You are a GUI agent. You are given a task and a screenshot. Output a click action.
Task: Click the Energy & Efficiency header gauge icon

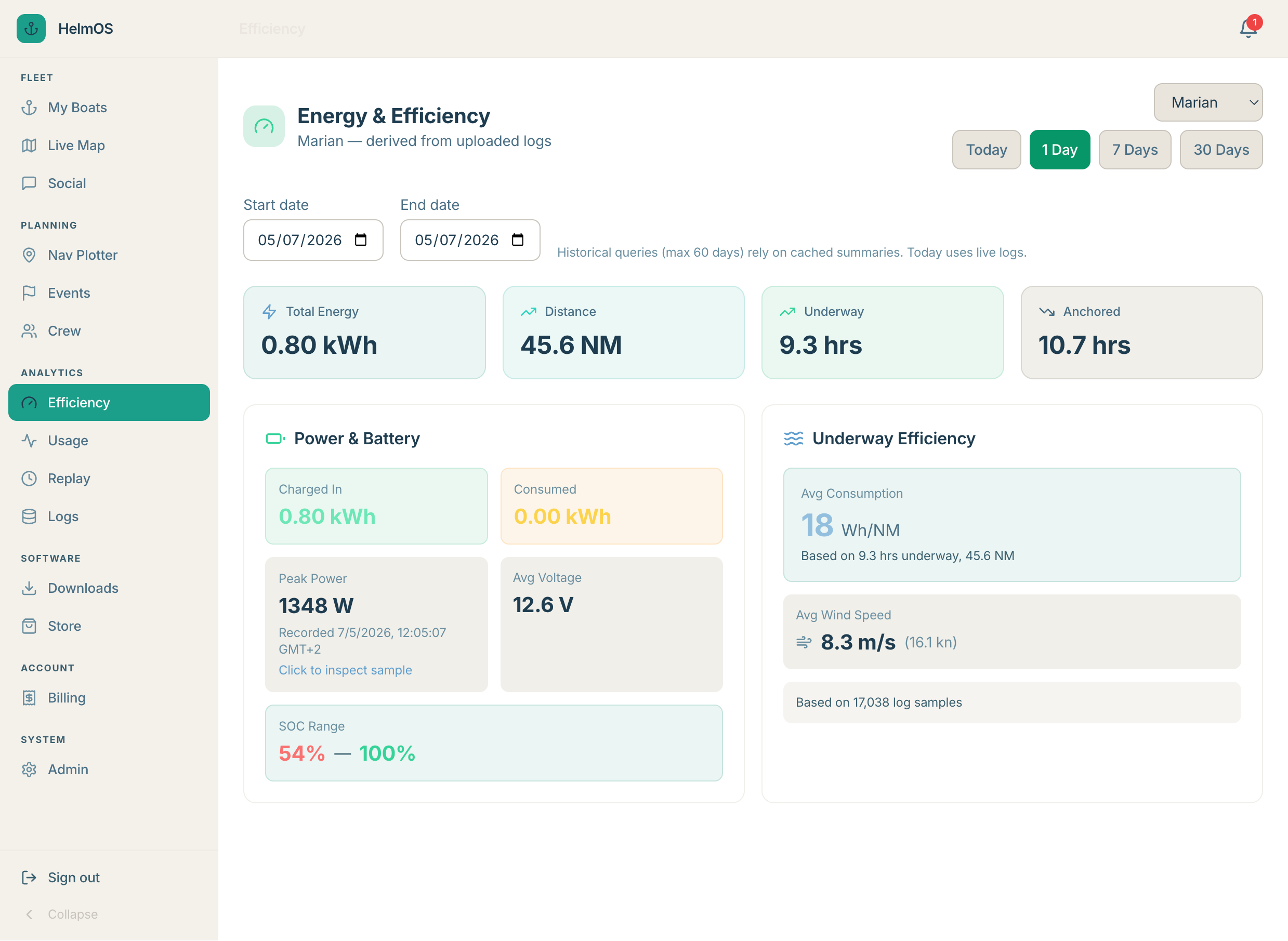(264, 126)
